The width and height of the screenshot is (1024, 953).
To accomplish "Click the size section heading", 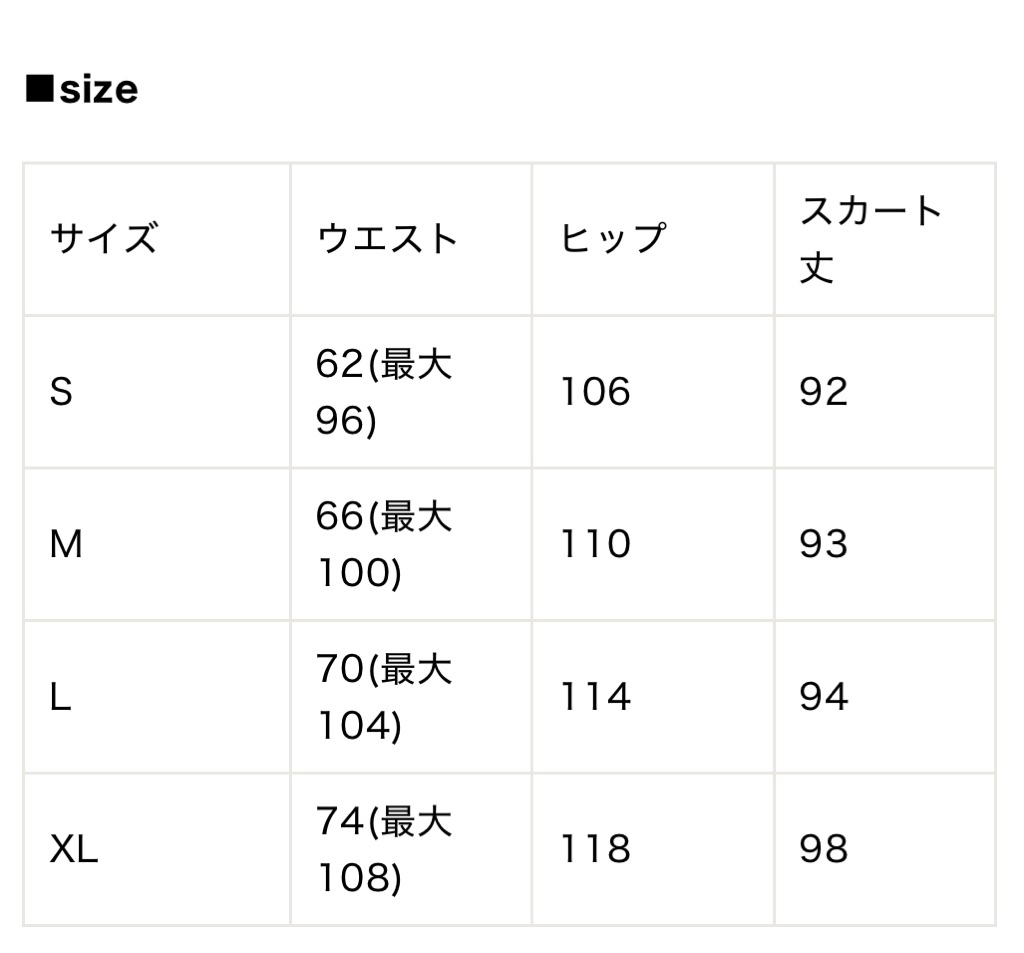I will [x=82, y=90].
